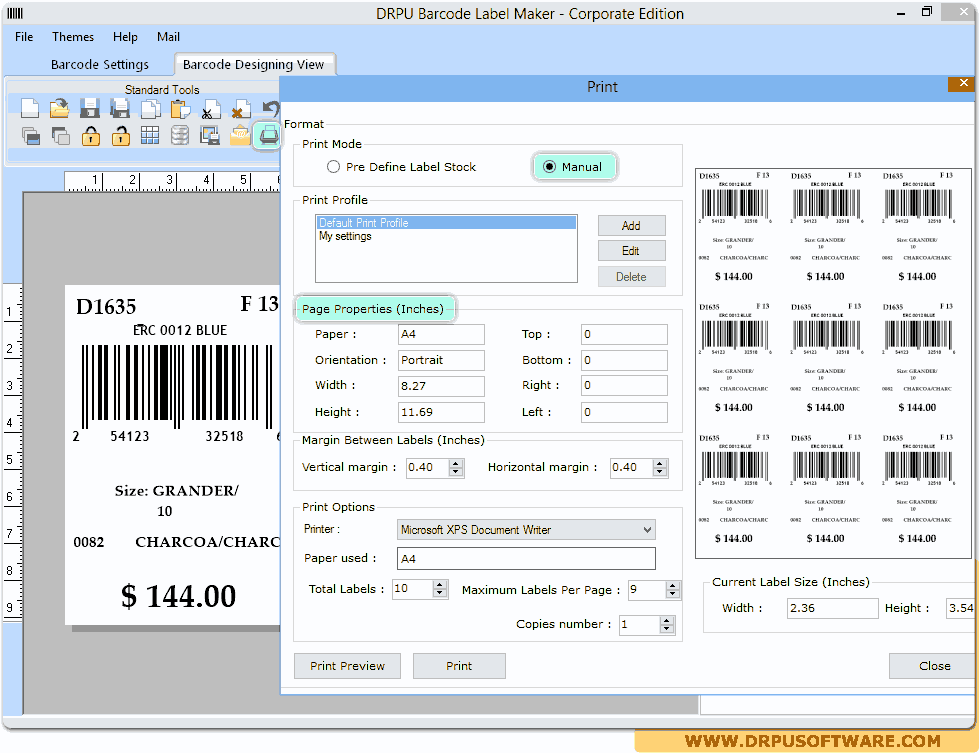
Task: Open the Themes menu
Action: coord(72,37)
